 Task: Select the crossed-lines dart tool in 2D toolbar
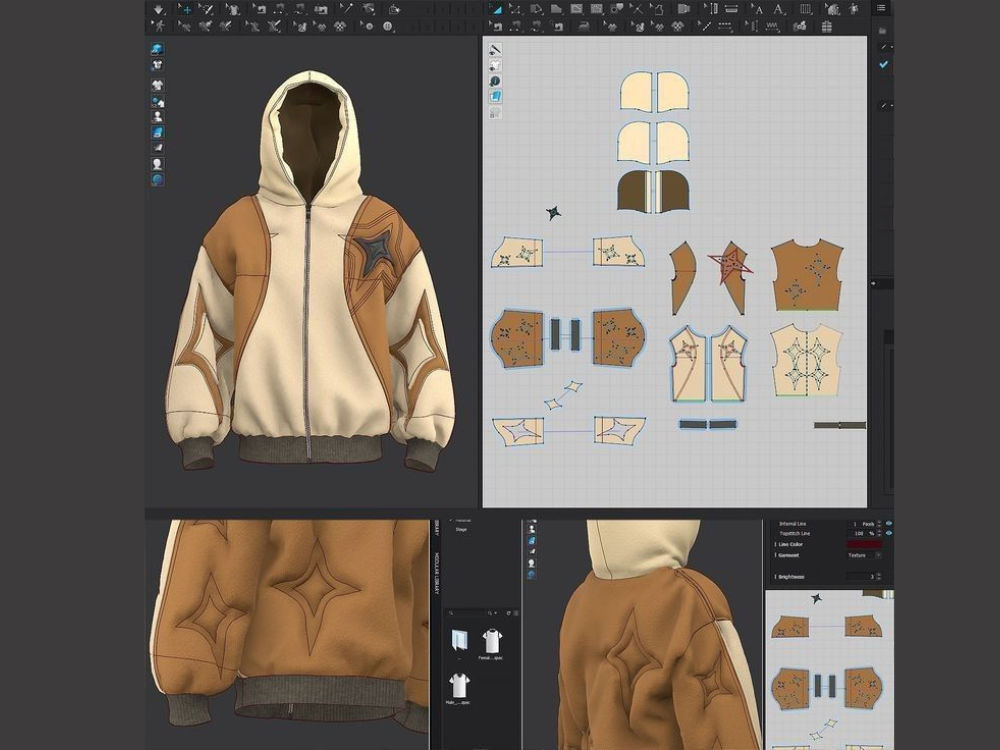[x=637, y=10]
